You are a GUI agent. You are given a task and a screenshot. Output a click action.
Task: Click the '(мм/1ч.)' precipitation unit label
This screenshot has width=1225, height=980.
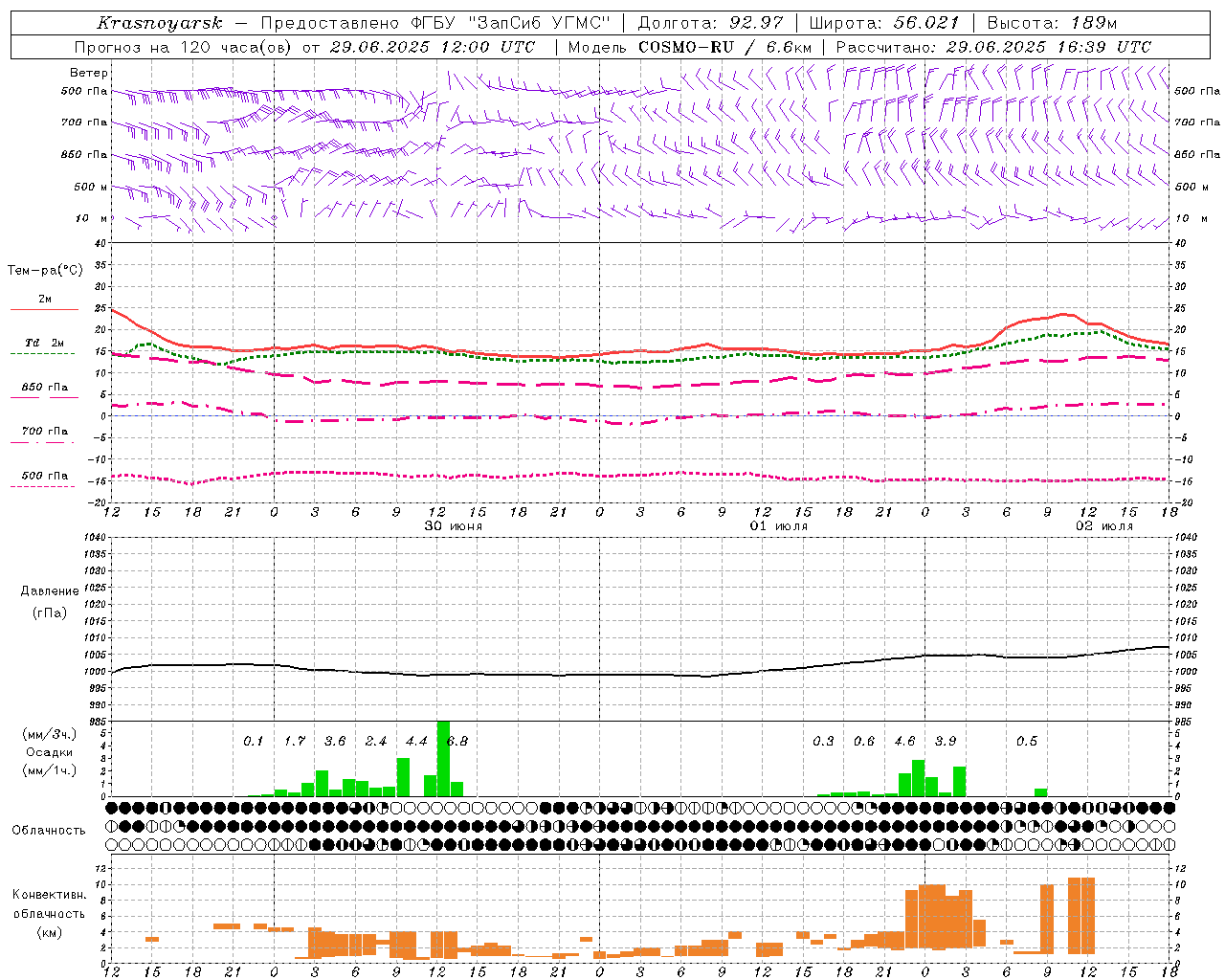tap(50, 770)
